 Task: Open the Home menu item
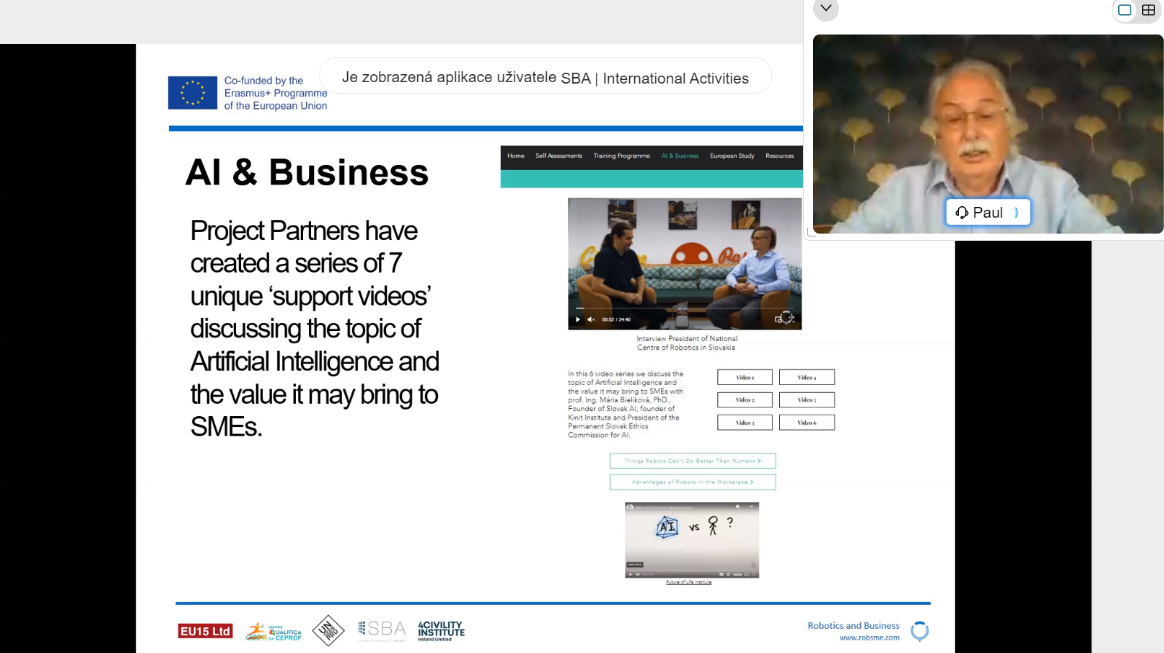[x=515, y=156]
